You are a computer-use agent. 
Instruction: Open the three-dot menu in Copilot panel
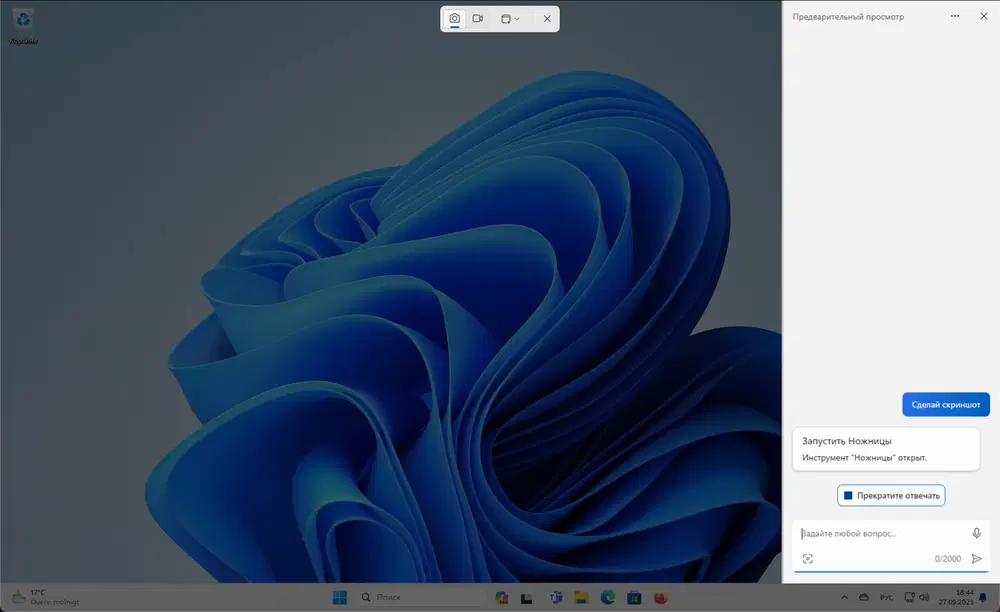[955, 17]
